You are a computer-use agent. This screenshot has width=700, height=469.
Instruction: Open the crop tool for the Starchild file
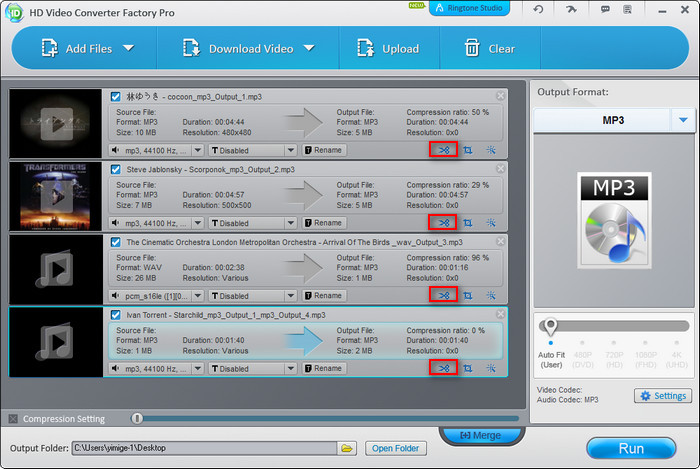[467, 368]
